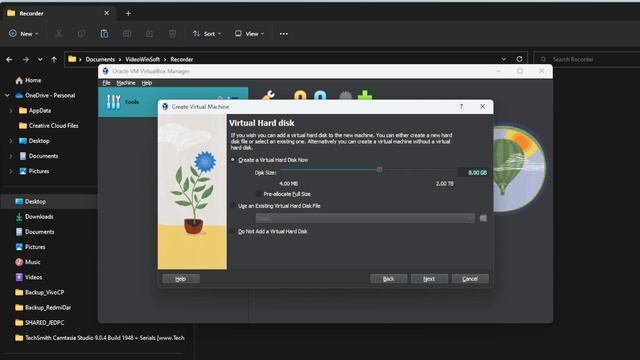Image resolution: width=640 pixels, height=360 pixels.
Task: Open the recent locations chevron dropdown
Action: pyautogui.click(x=40, y=59)
